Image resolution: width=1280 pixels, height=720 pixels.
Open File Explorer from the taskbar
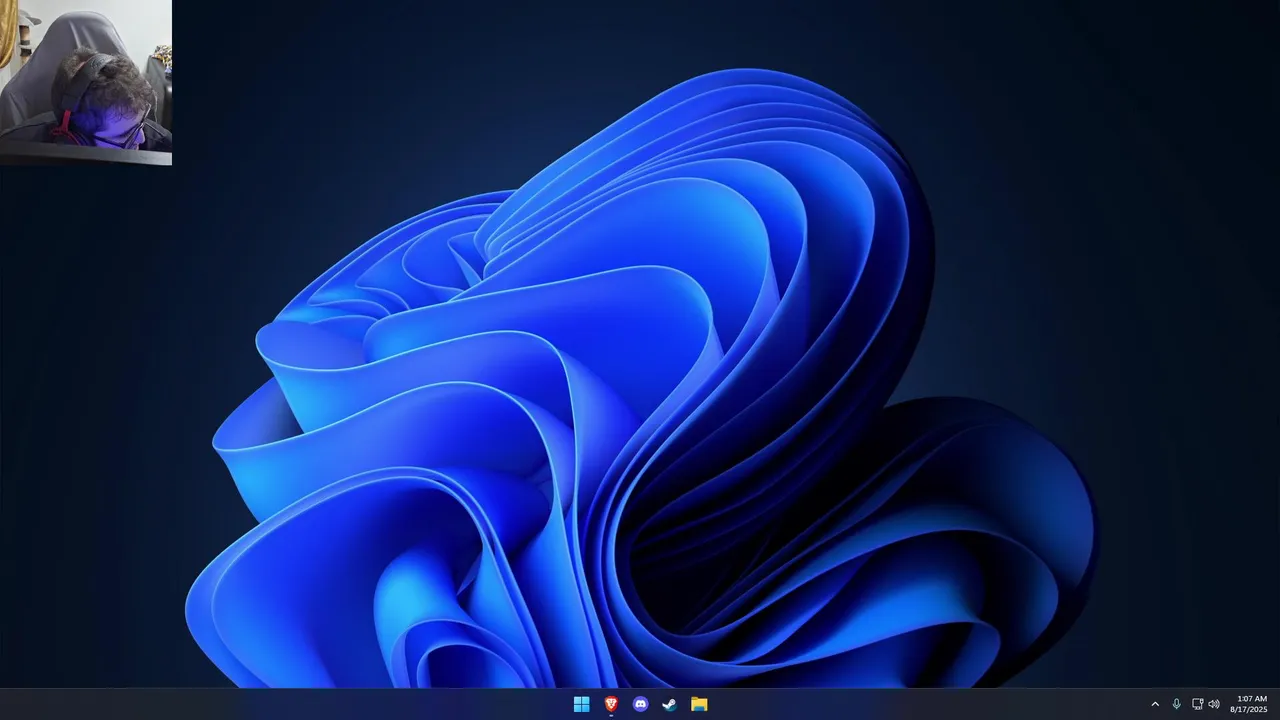click(x=699, y=704)
